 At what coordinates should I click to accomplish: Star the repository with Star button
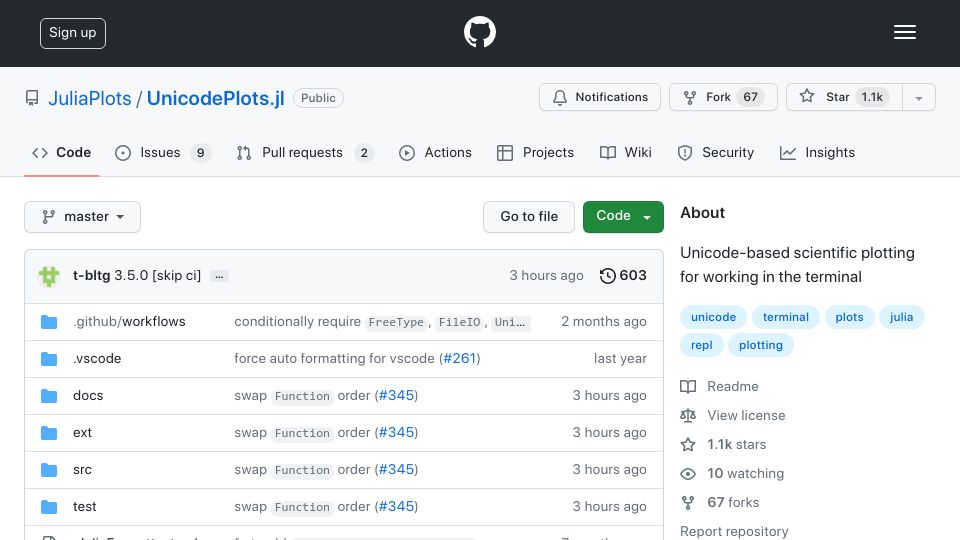point(844,97)
